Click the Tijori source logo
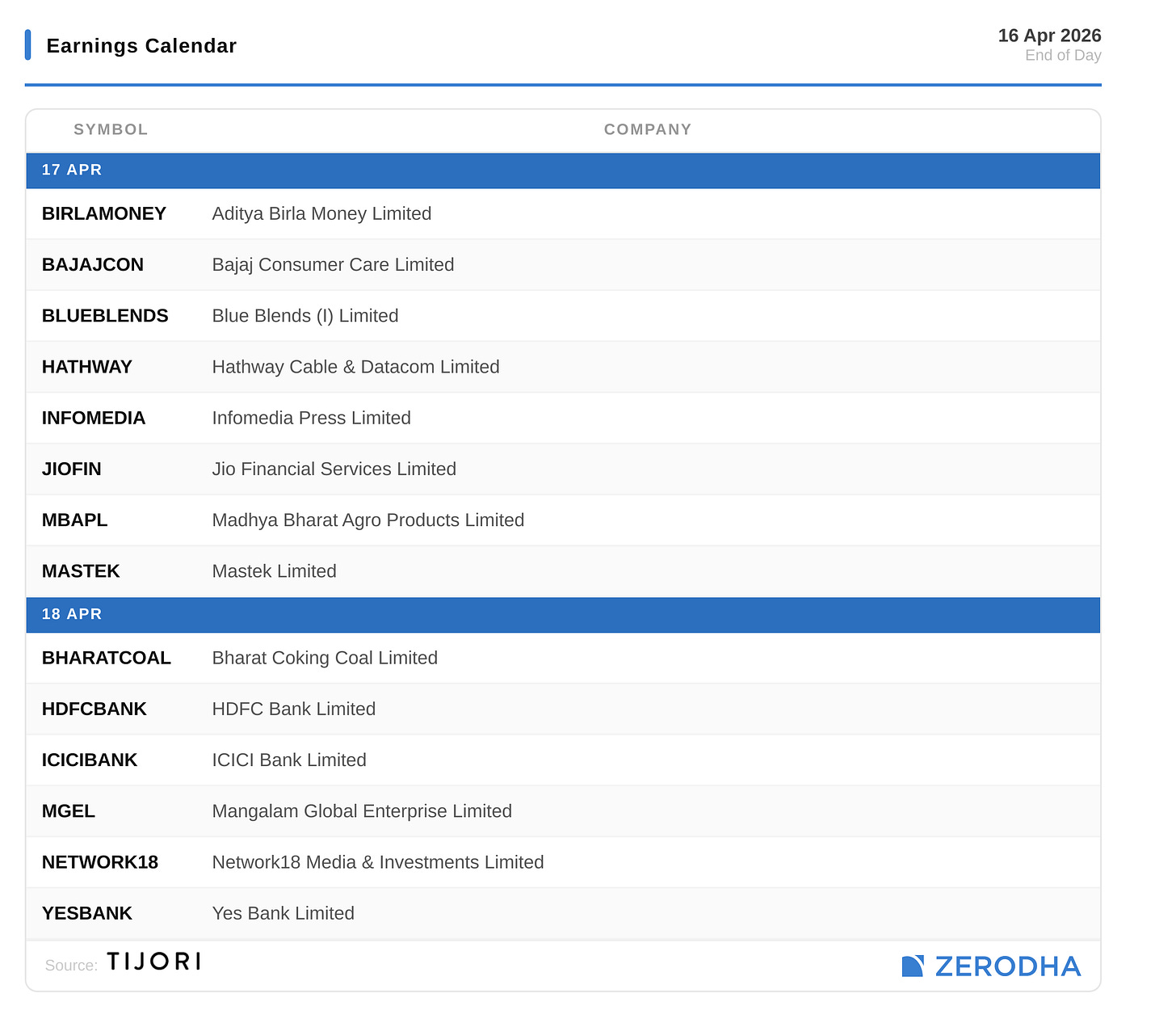The height and width of the screenshot is (1023, 1176). click(153, 962)
